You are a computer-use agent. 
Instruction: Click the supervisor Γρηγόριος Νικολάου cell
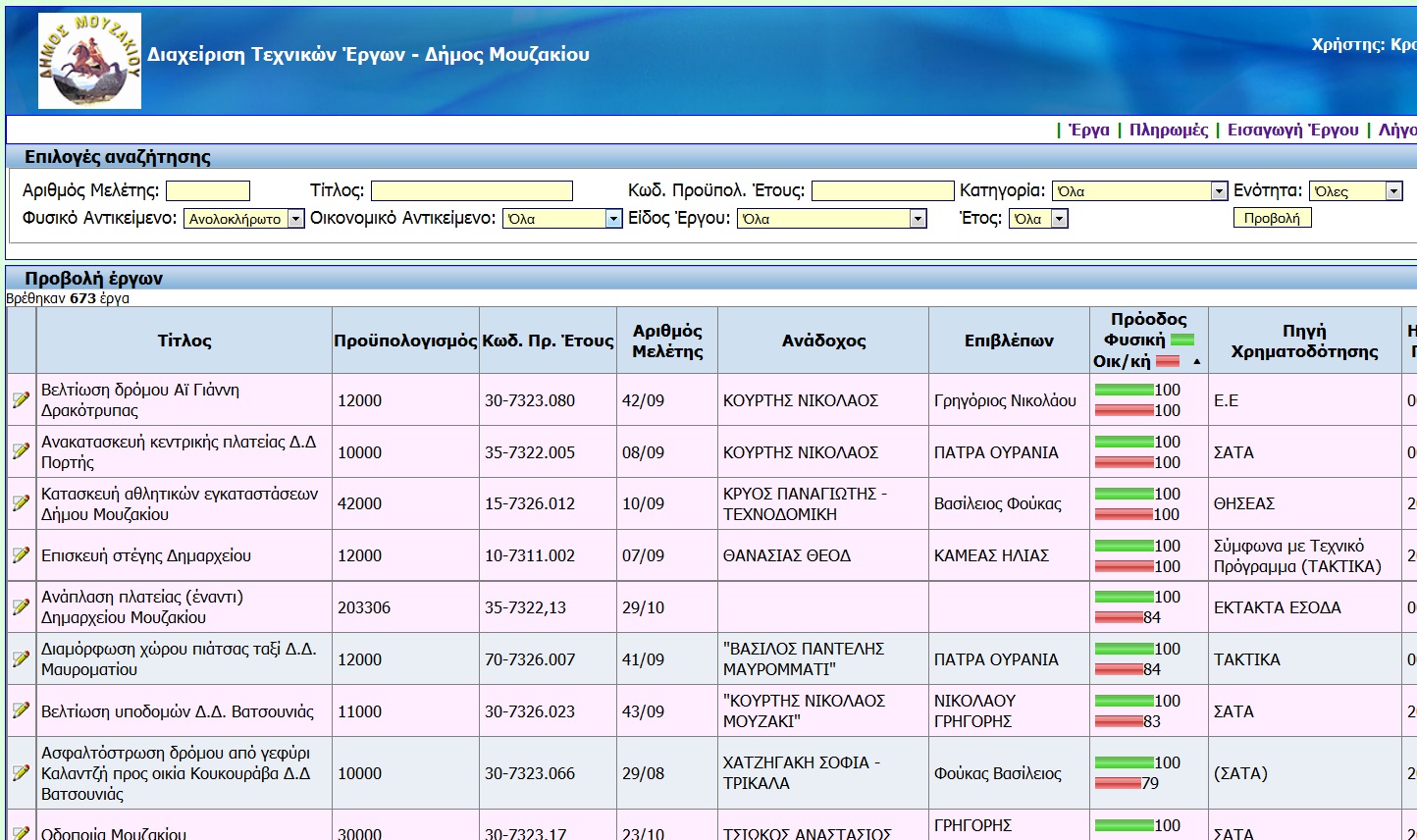pyautogui.click(x=1009, y=400)
